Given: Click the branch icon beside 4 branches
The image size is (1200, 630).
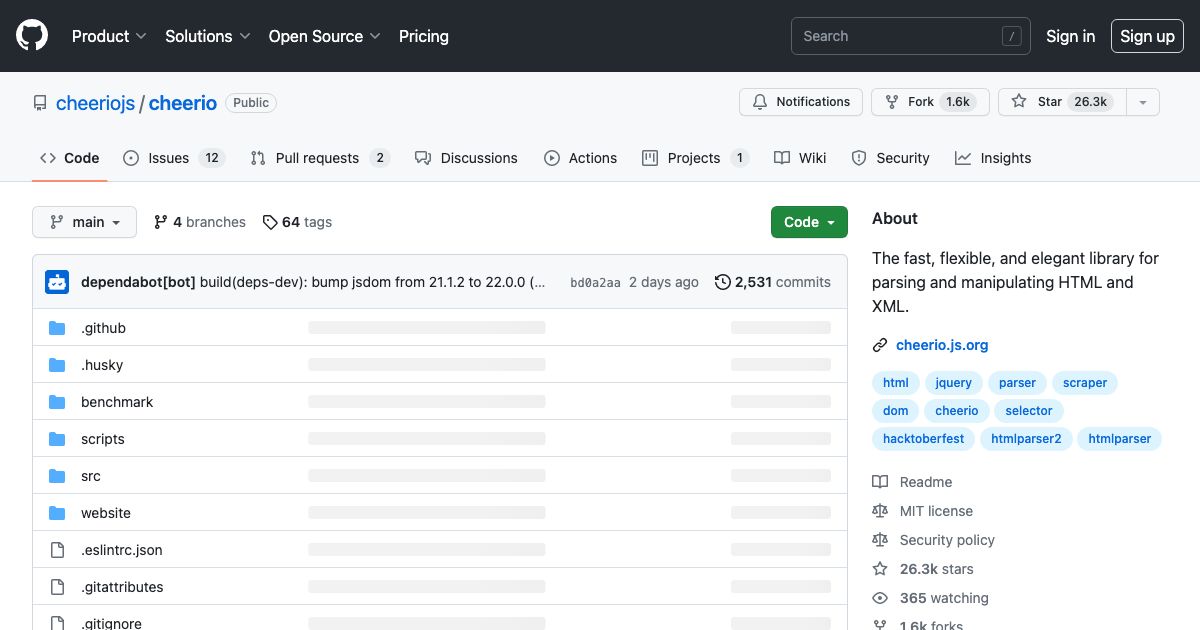Looking at the screenshot, I should click(161, 222).
